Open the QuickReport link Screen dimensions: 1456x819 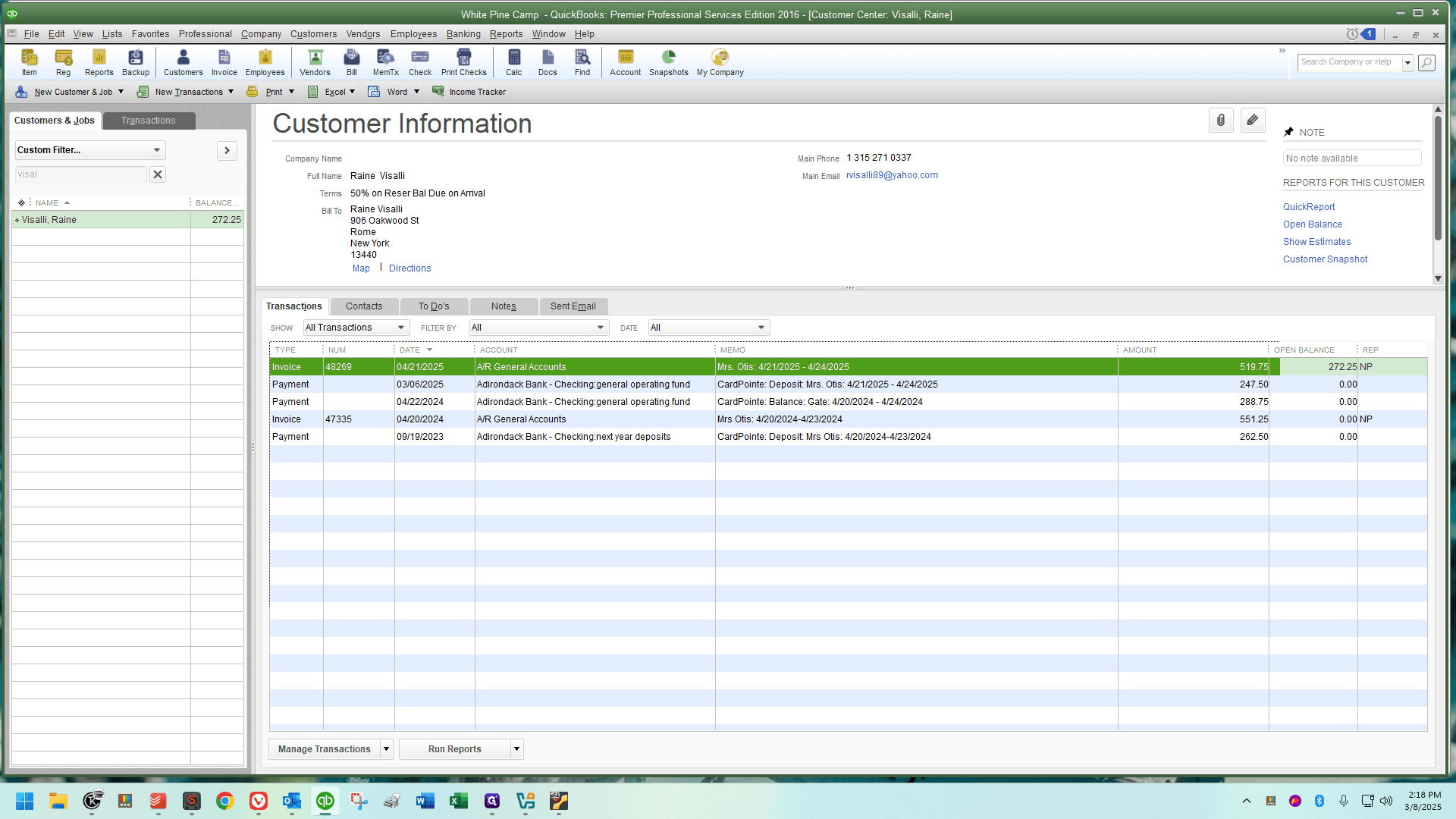pyautogui.click(x=1309, y=207)
